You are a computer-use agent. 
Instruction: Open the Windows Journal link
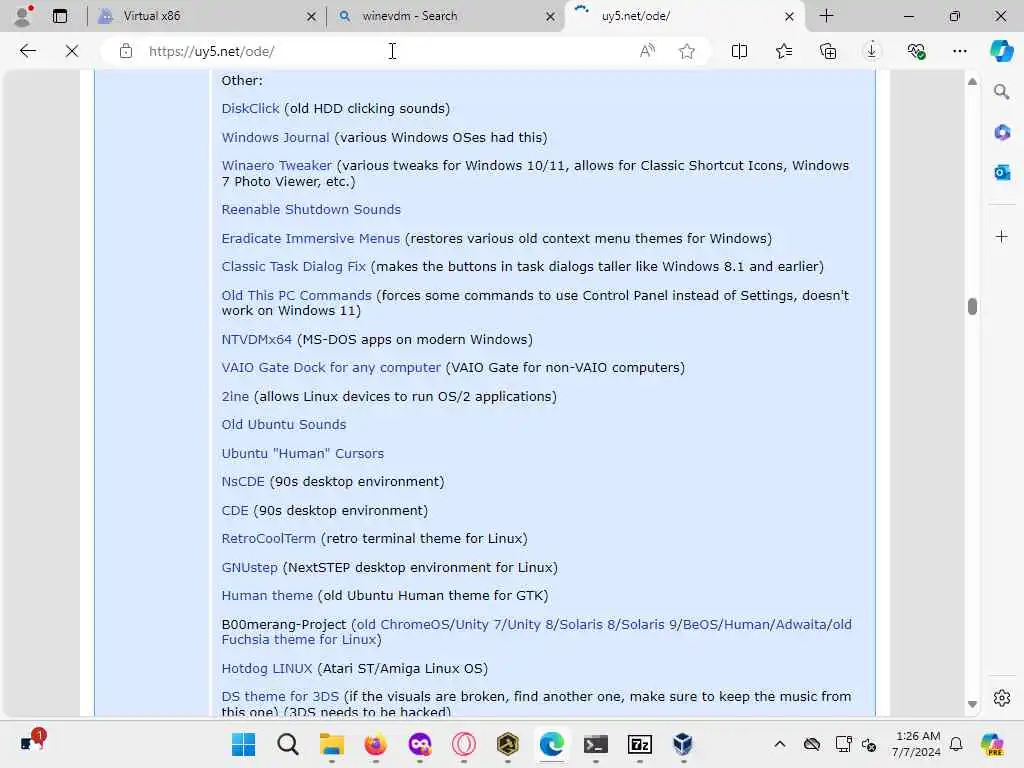tap(275, 137)
